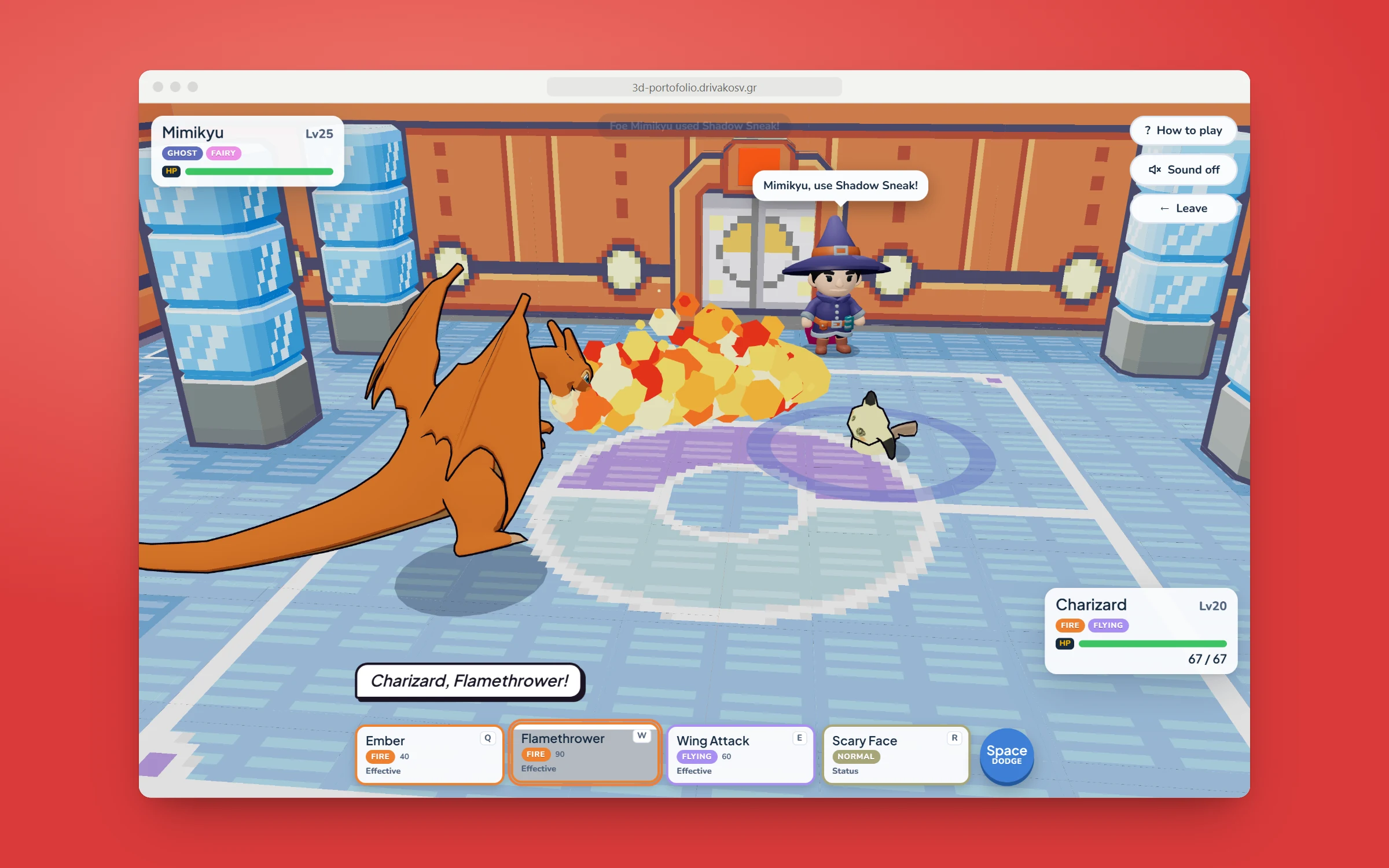Viewport: 1389px width, 868px height.
Task: Click the 'Charizard, Flamethrower!' command banner
Action: 469,681
